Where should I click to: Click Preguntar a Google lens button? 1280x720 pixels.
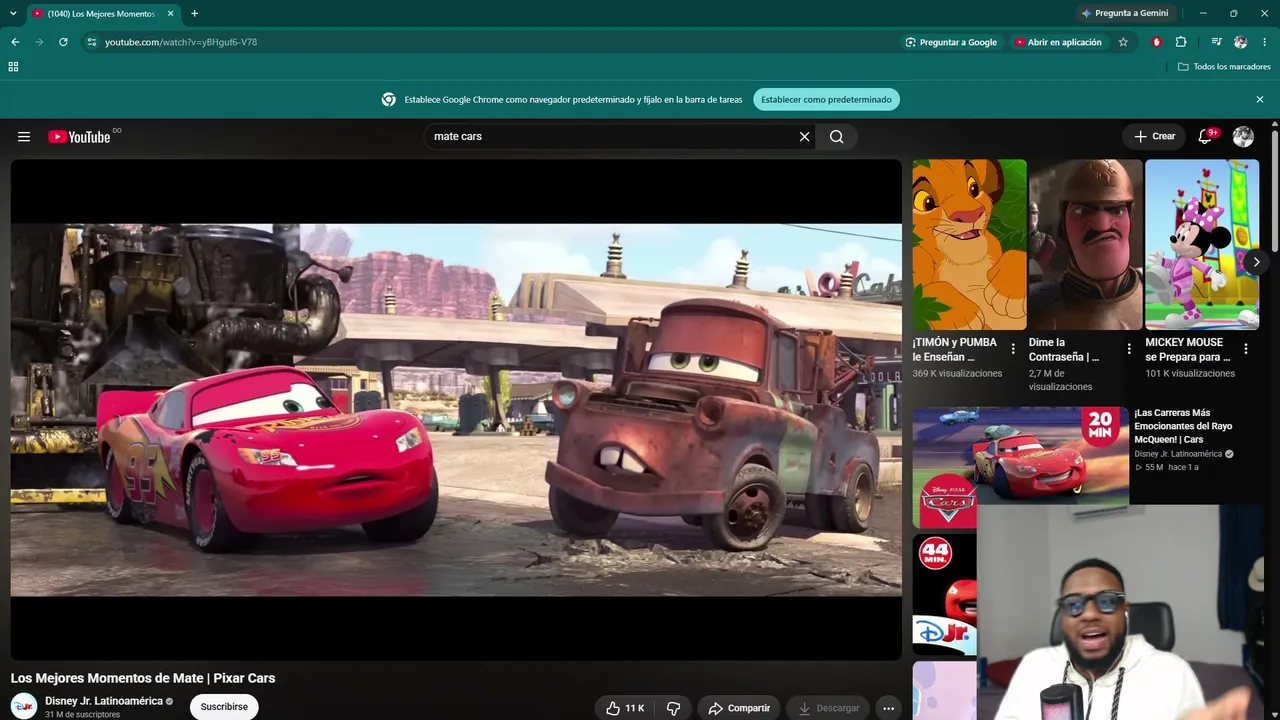951,42
